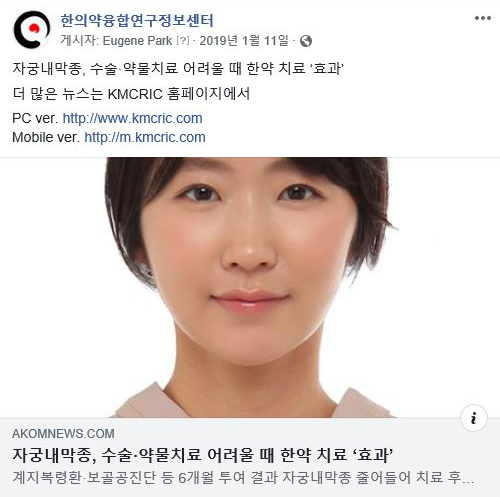The image size is (500, 497).
Task: Click the post's first line about 자궁내막종
Action: pos(178,69)
